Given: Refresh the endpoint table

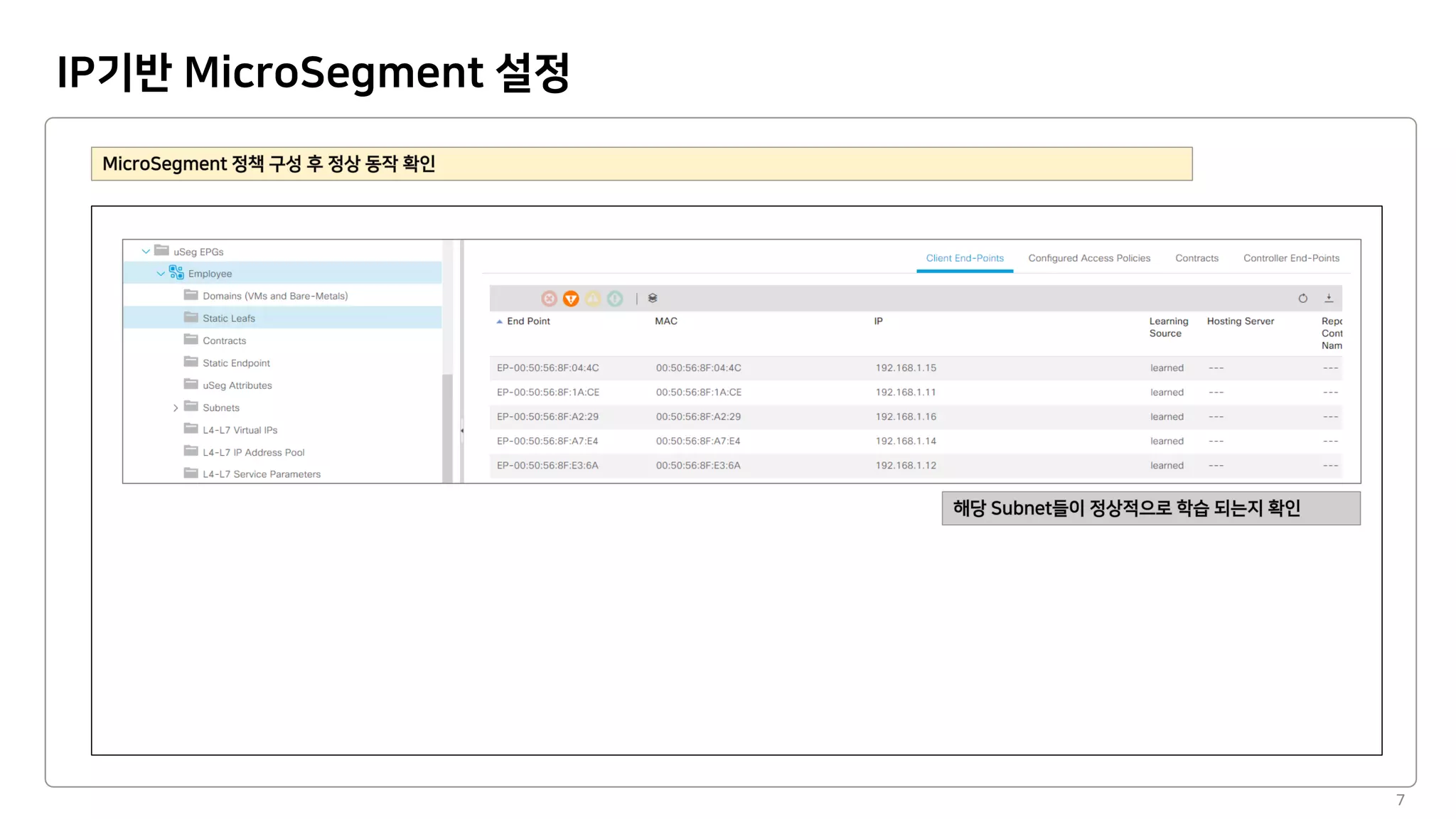Looking at the screenshot, I should click(x=1302, y=299).
